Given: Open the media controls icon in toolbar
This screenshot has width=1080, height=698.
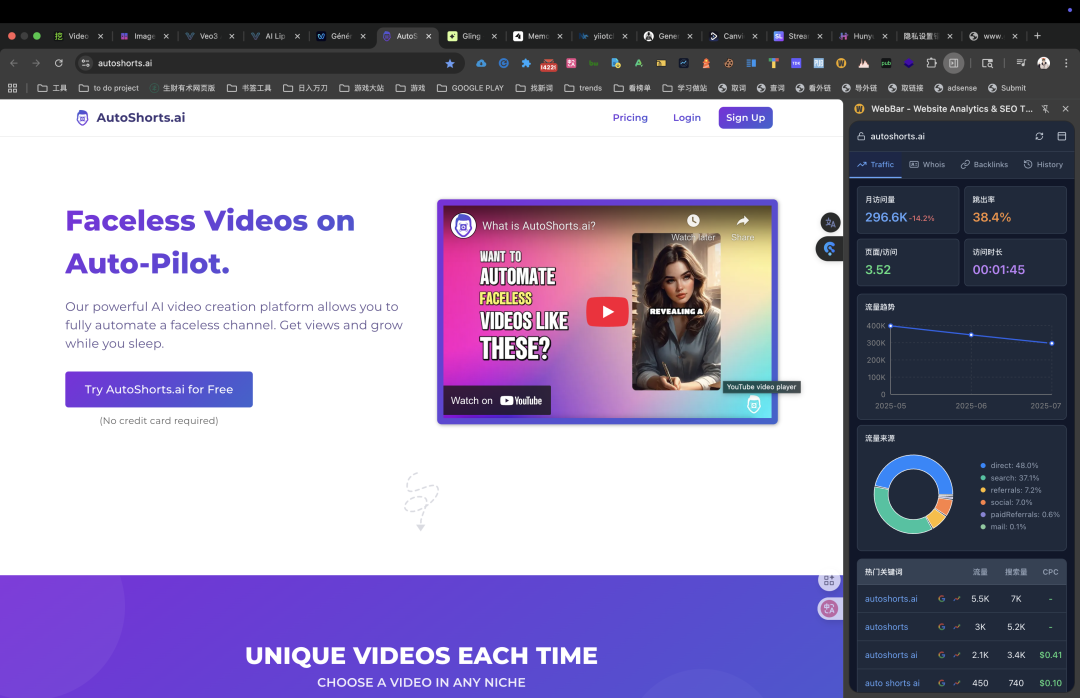Looking at the screenshot, I should pos(1021,63).
